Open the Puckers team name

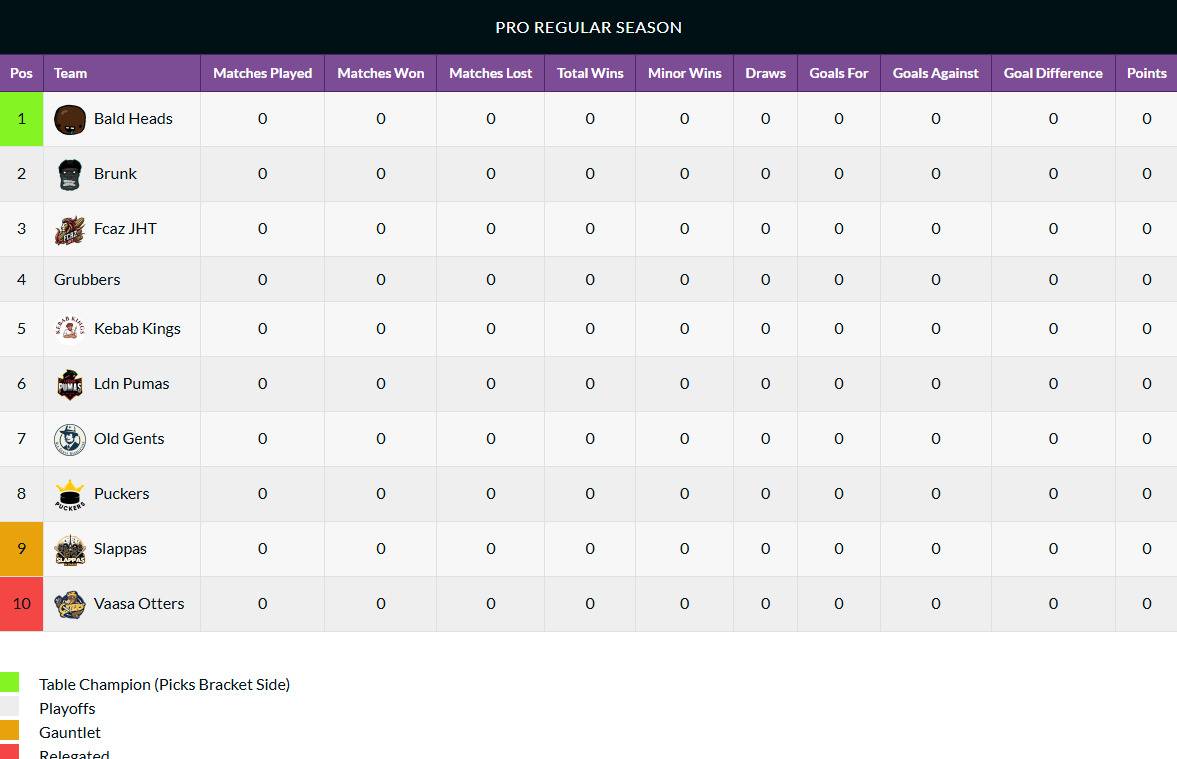pyautogui.click(x=122, y=493)
